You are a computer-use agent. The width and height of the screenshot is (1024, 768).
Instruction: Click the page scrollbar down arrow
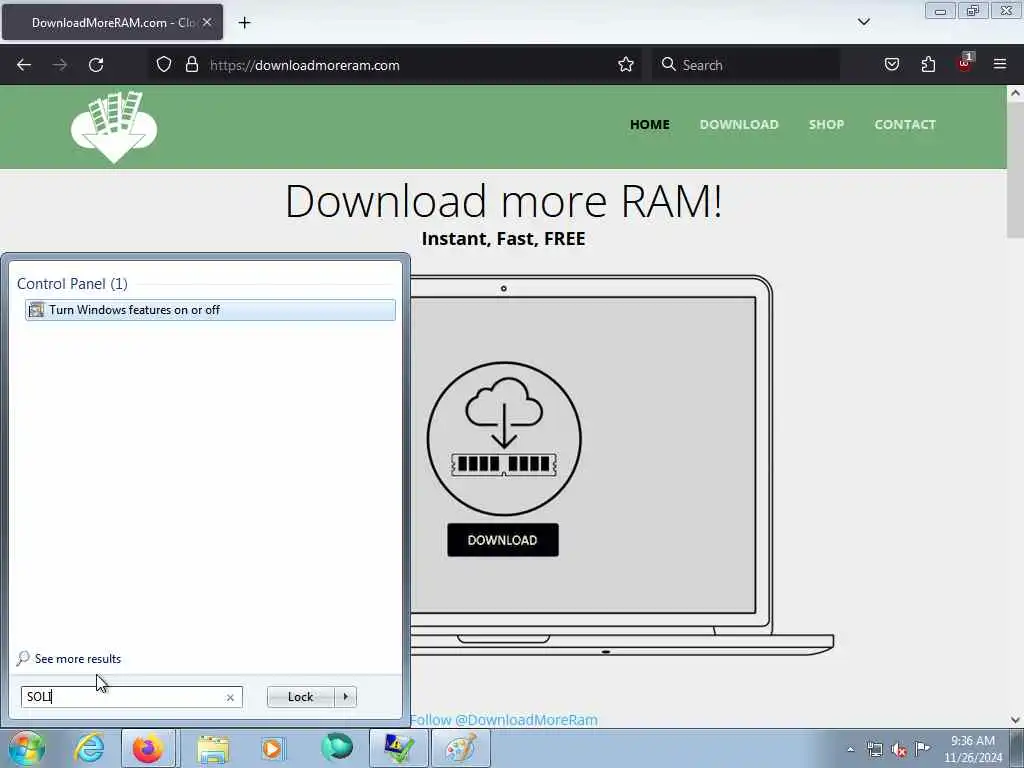coord(1015,720)
